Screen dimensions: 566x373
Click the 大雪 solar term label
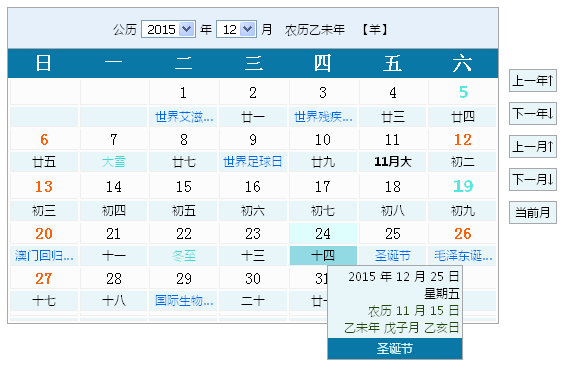point(114,162)
